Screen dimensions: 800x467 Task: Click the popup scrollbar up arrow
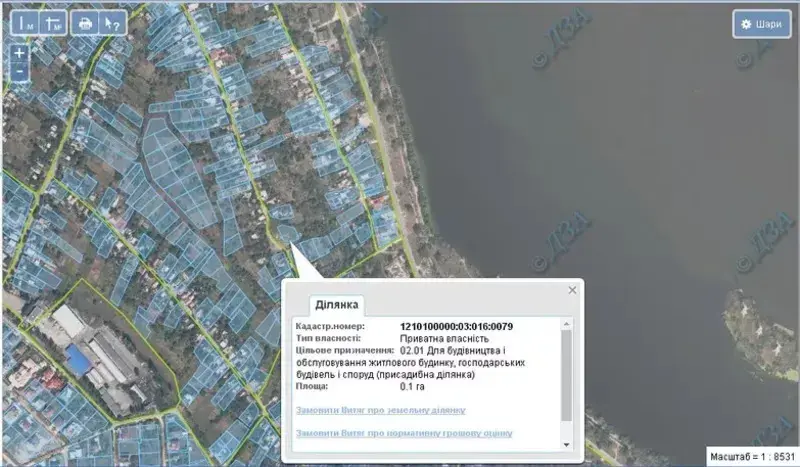[567, 324]
